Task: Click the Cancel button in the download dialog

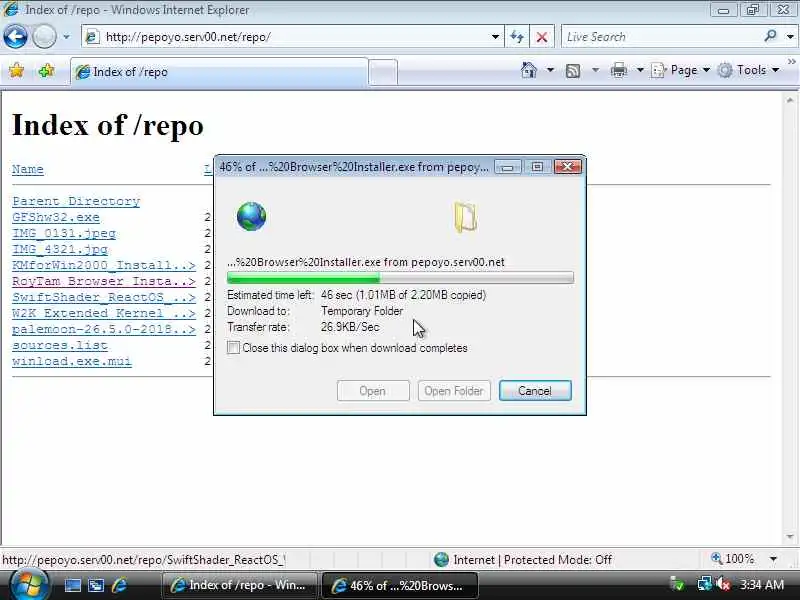Action: [x=535, y=391]
